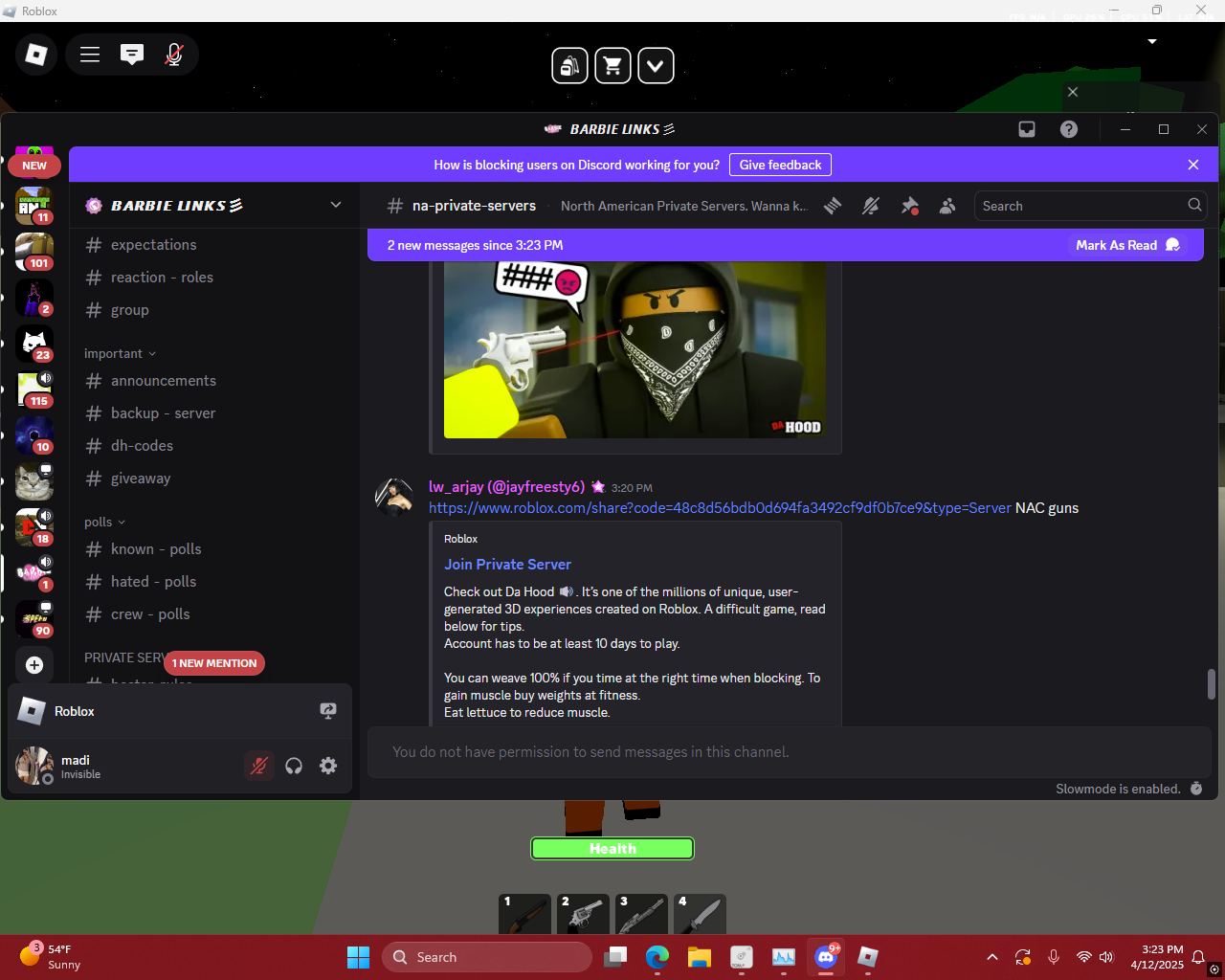The image size is (1225, 980).
Task: Dismiss the blocking feedback banner
Action: tap(1193, 165)
